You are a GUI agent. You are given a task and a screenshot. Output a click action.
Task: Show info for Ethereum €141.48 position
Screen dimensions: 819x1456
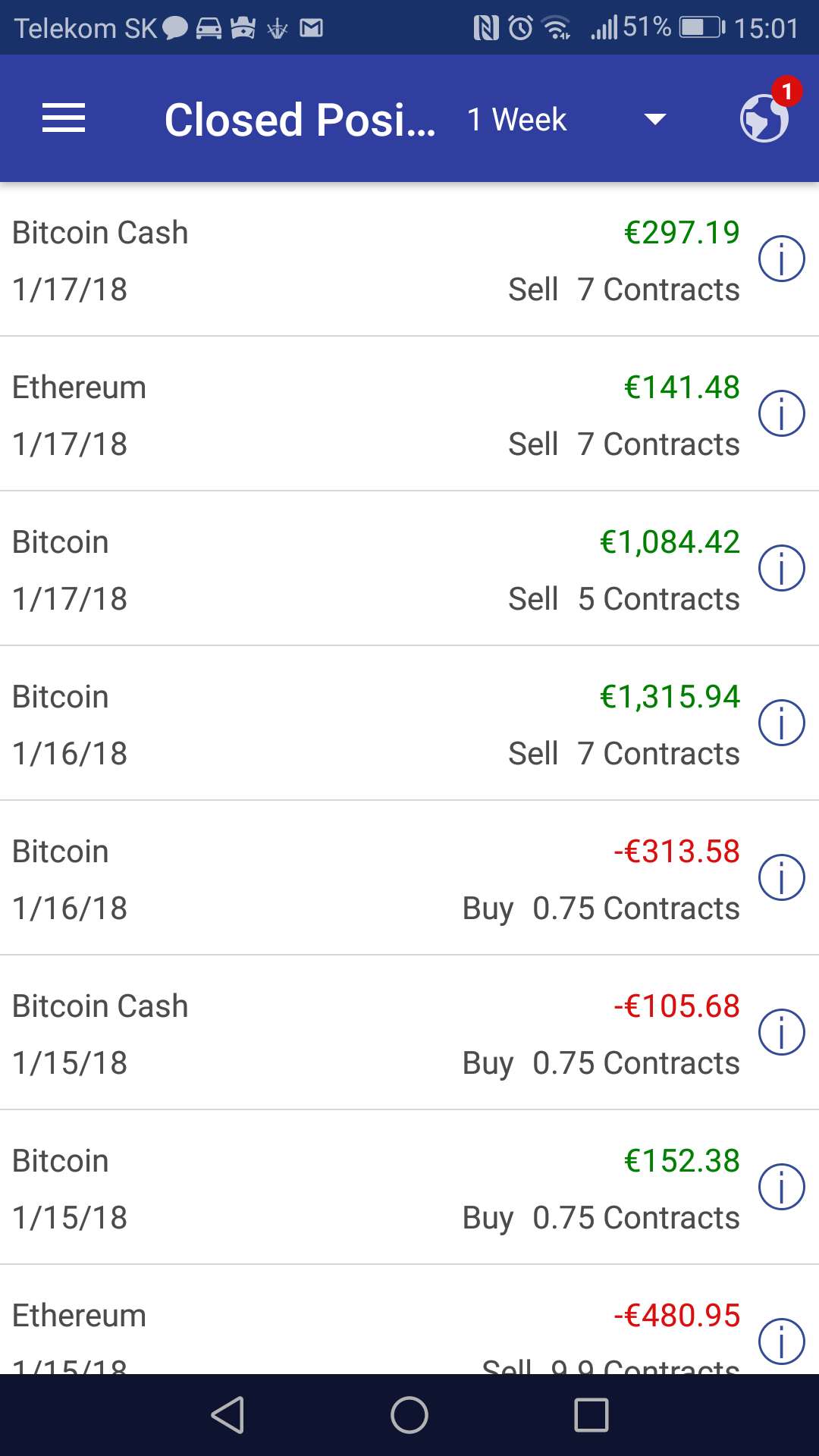click(781, 413)
